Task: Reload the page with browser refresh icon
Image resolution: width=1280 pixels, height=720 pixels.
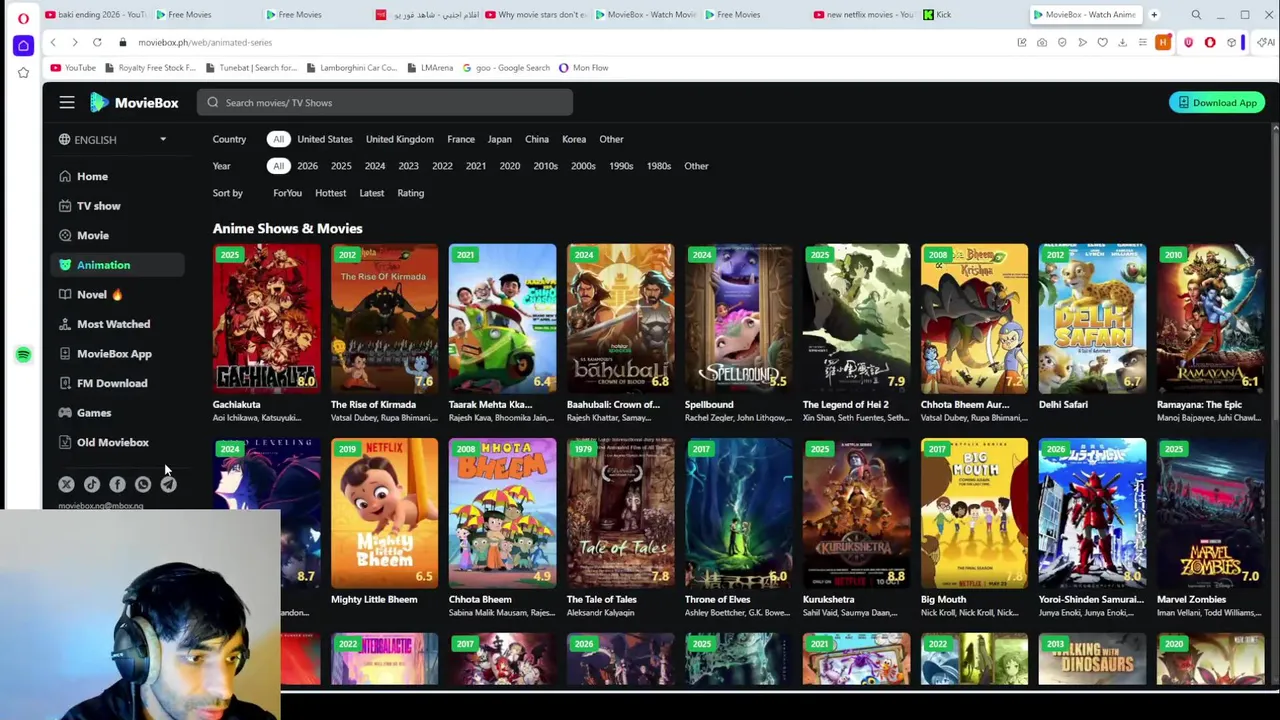Action: pyautogui.click(x=97, y=42)
